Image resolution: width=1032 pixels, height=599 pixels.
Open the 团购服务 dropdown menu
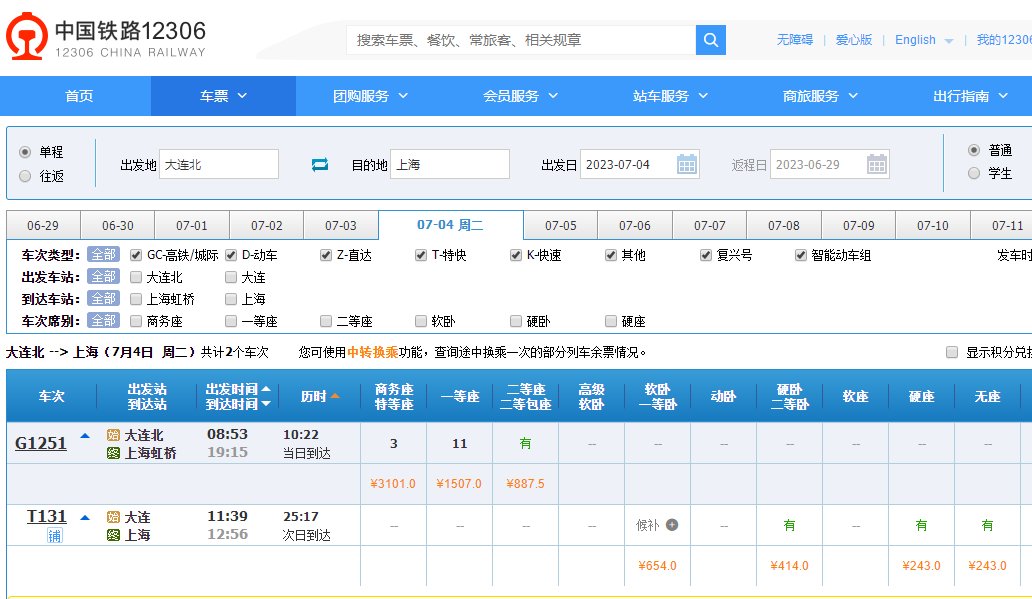(x=371, y=96)
